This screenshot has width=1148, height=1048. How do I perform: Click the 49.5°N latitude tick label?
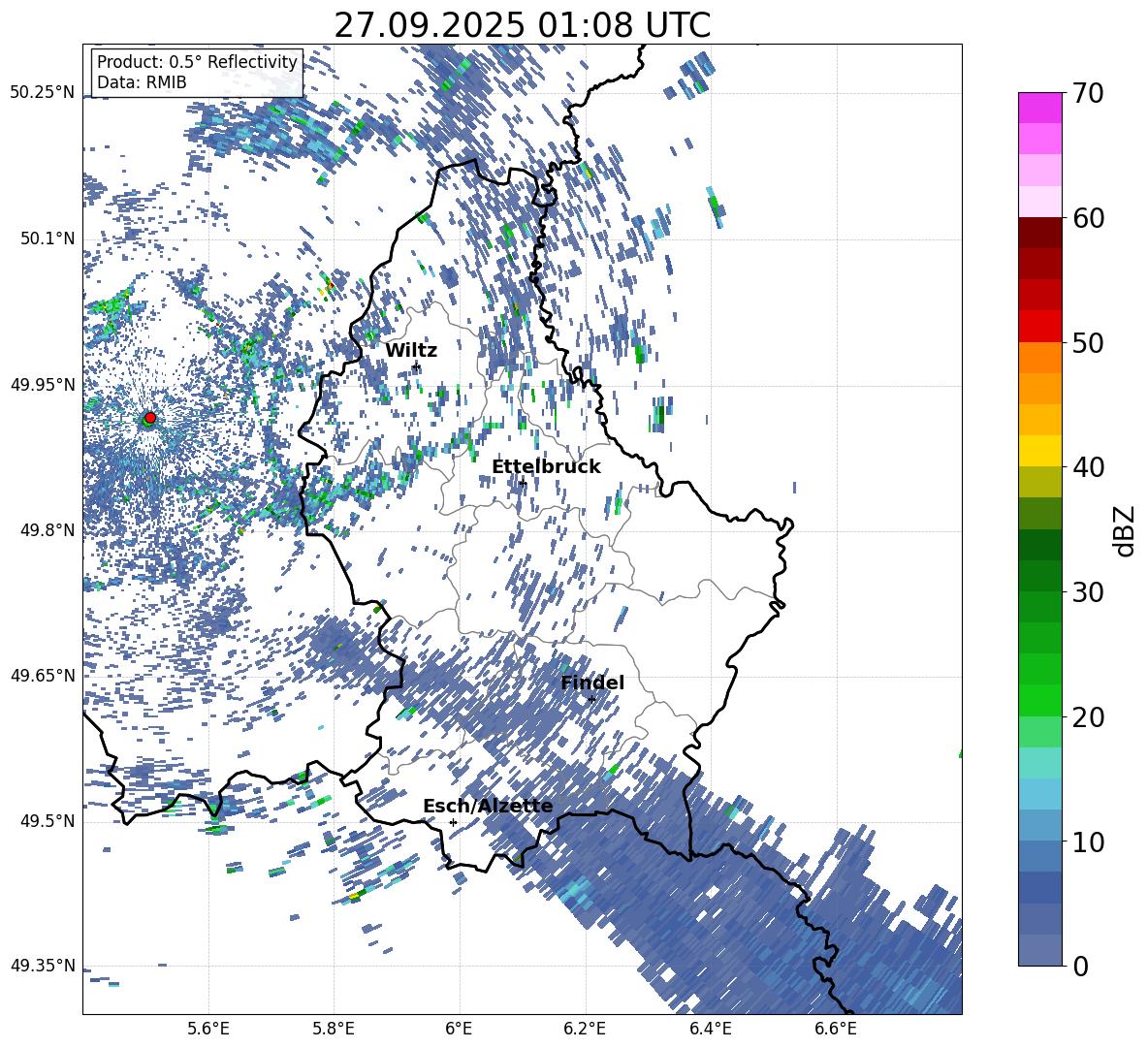coord(47,820)
